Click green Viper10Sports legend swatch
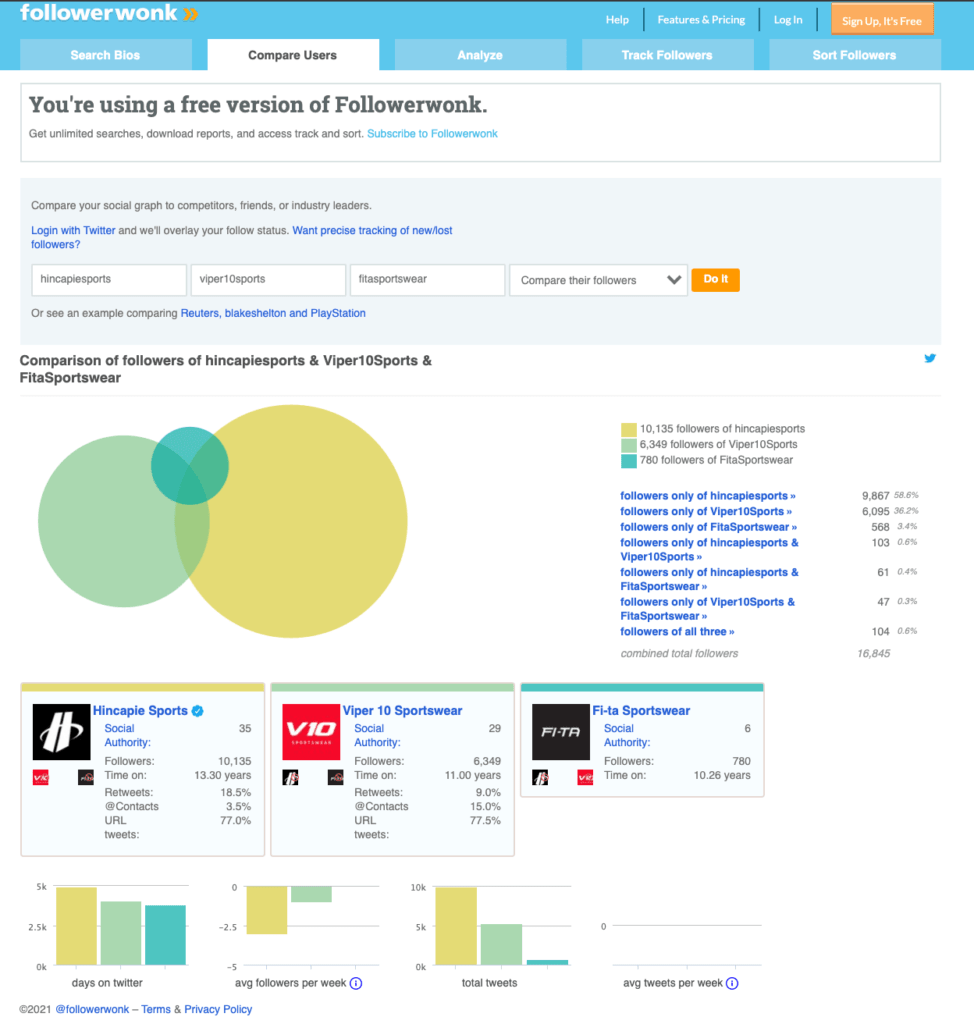The height and width of the screenshot is (1024, 974). pyautogui.click(x=628, y=445)
